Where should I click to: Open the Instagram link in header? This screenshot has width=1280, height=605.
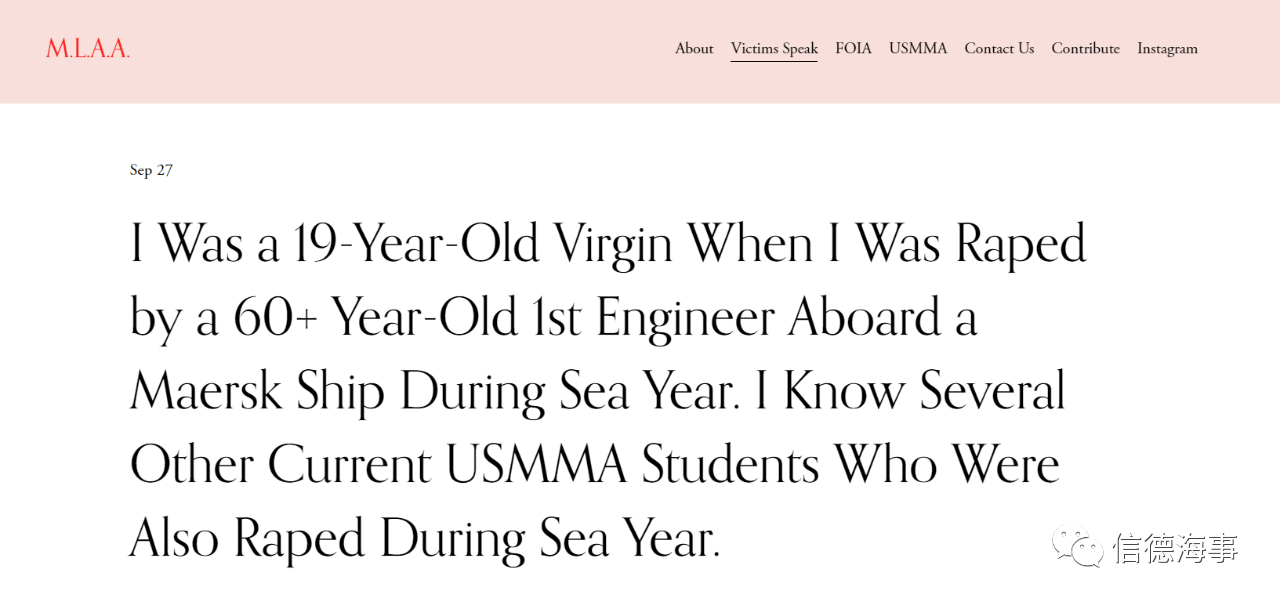1167,48
